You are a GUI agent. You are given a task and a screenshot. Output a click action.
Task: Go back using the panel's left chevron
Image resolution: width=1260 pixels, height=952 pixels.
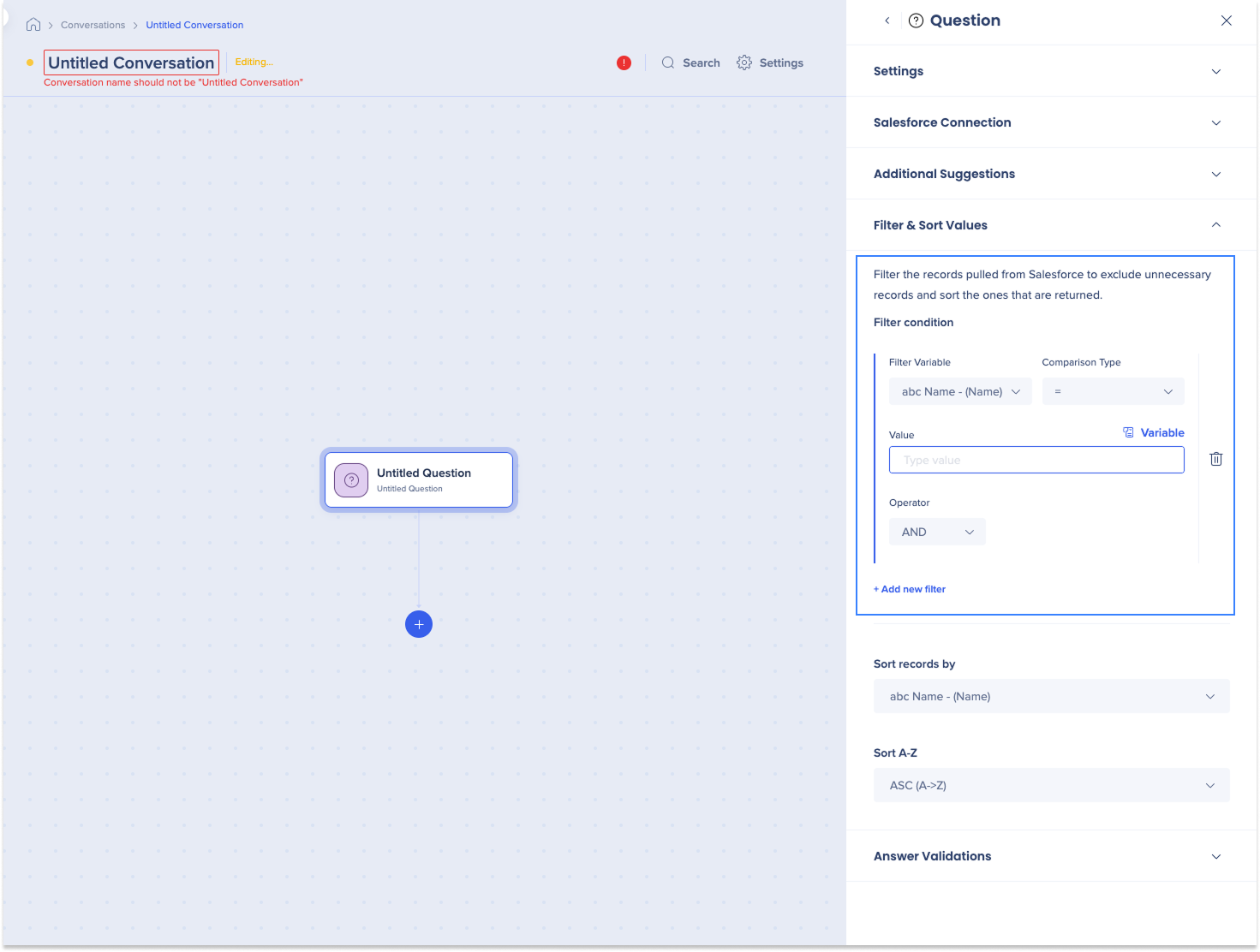point(887,21)
